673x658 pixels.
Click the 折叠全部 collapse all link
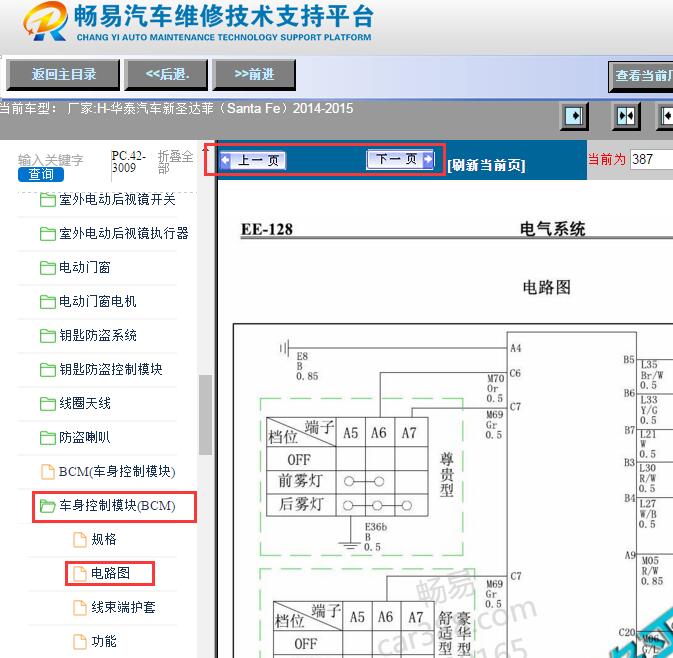176,162
